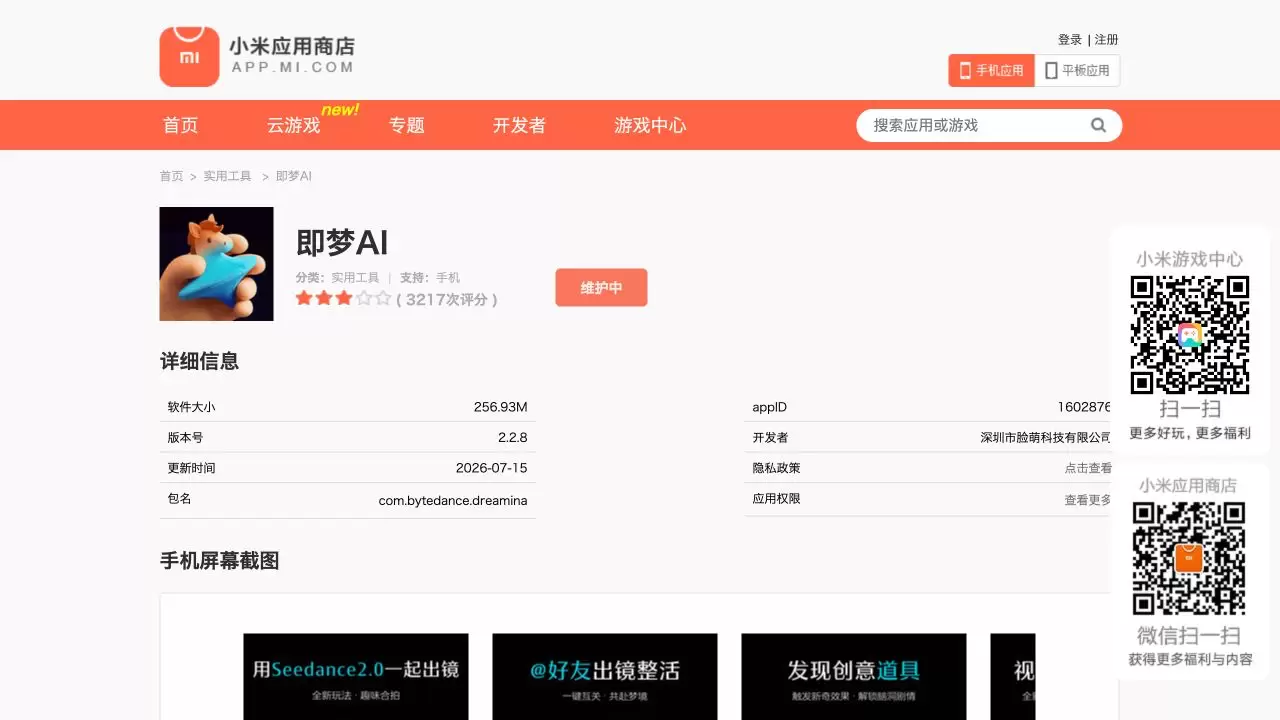The height and width of the screenshot is (720, 1280).
Task: Click the 即梦AI app icon image
Action: pos(216,264)
